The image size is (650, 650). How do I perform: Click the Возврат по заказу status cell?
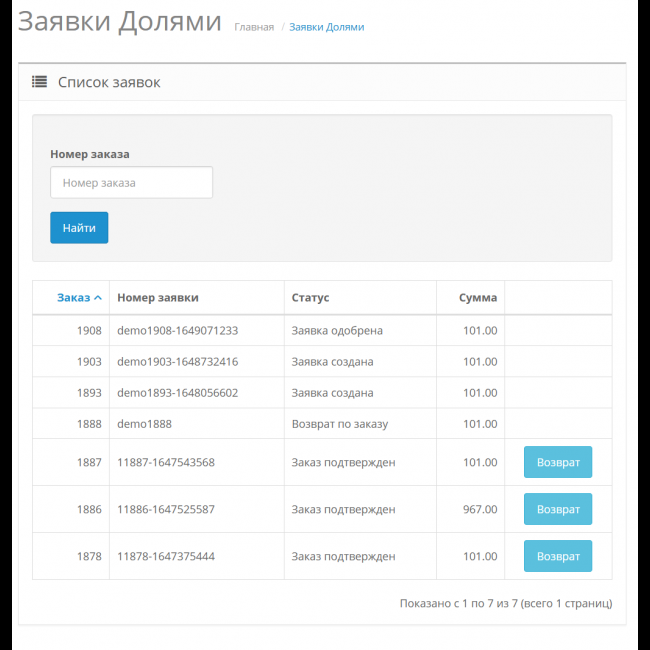point(339,424)
